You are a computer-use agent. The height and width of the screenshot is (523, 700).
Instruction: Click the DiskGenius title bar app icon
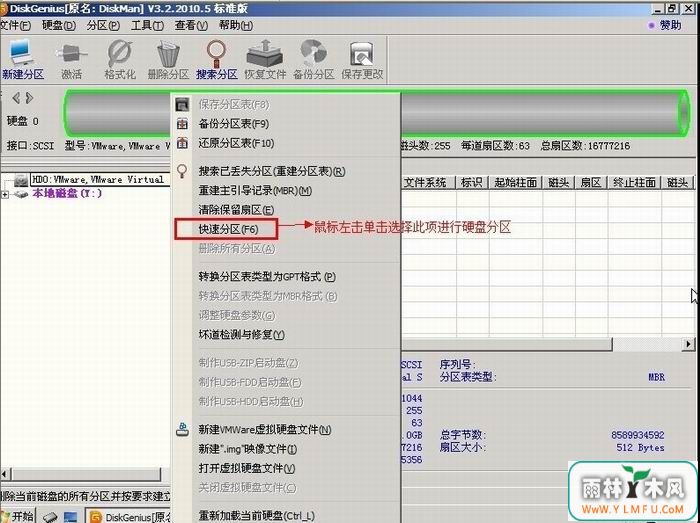click(4, 9)
